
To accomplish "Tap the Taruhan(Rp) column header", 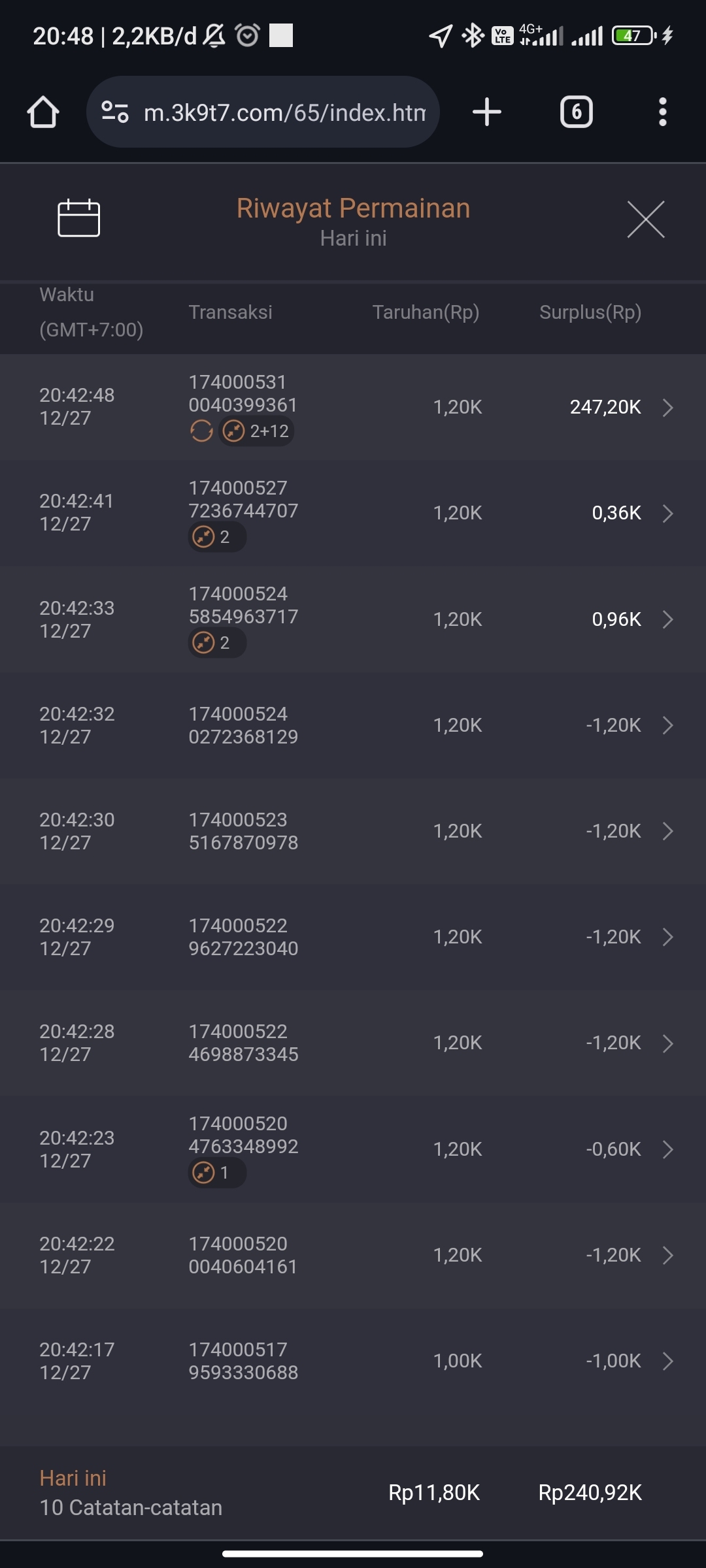I will 426,312.
